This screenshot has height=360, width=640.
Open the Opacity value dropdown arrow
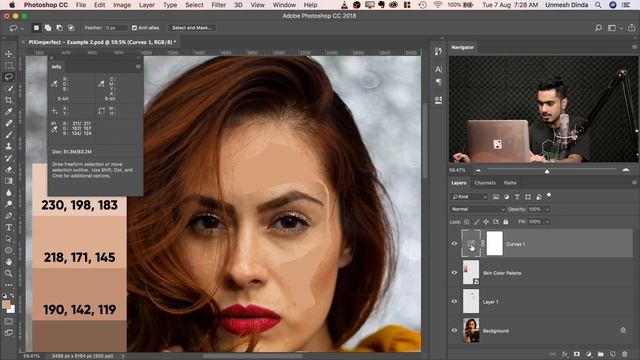(x=547, y=209)
